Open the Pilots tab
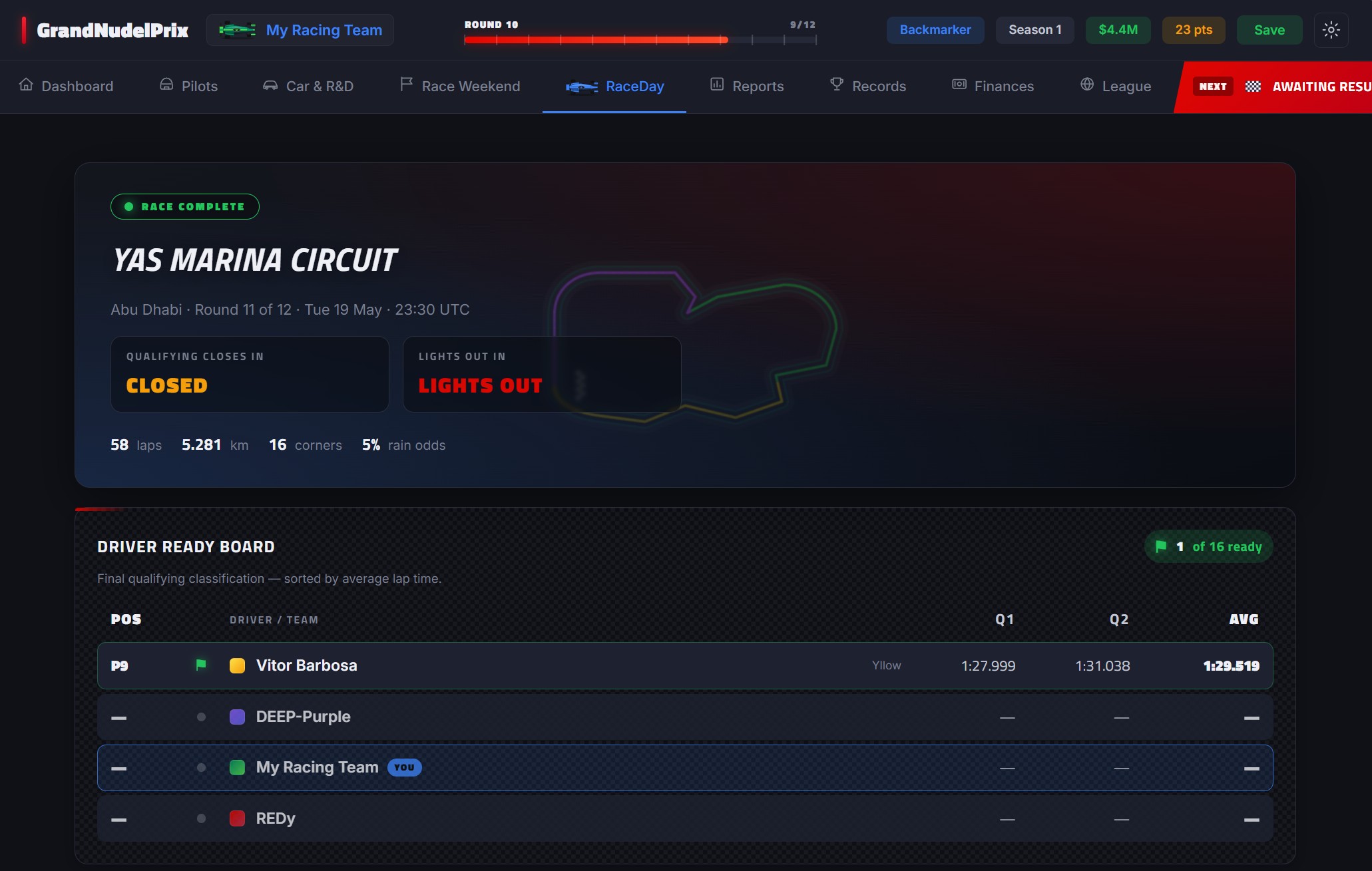This screenshot has height=871, width=1372. 189,87
